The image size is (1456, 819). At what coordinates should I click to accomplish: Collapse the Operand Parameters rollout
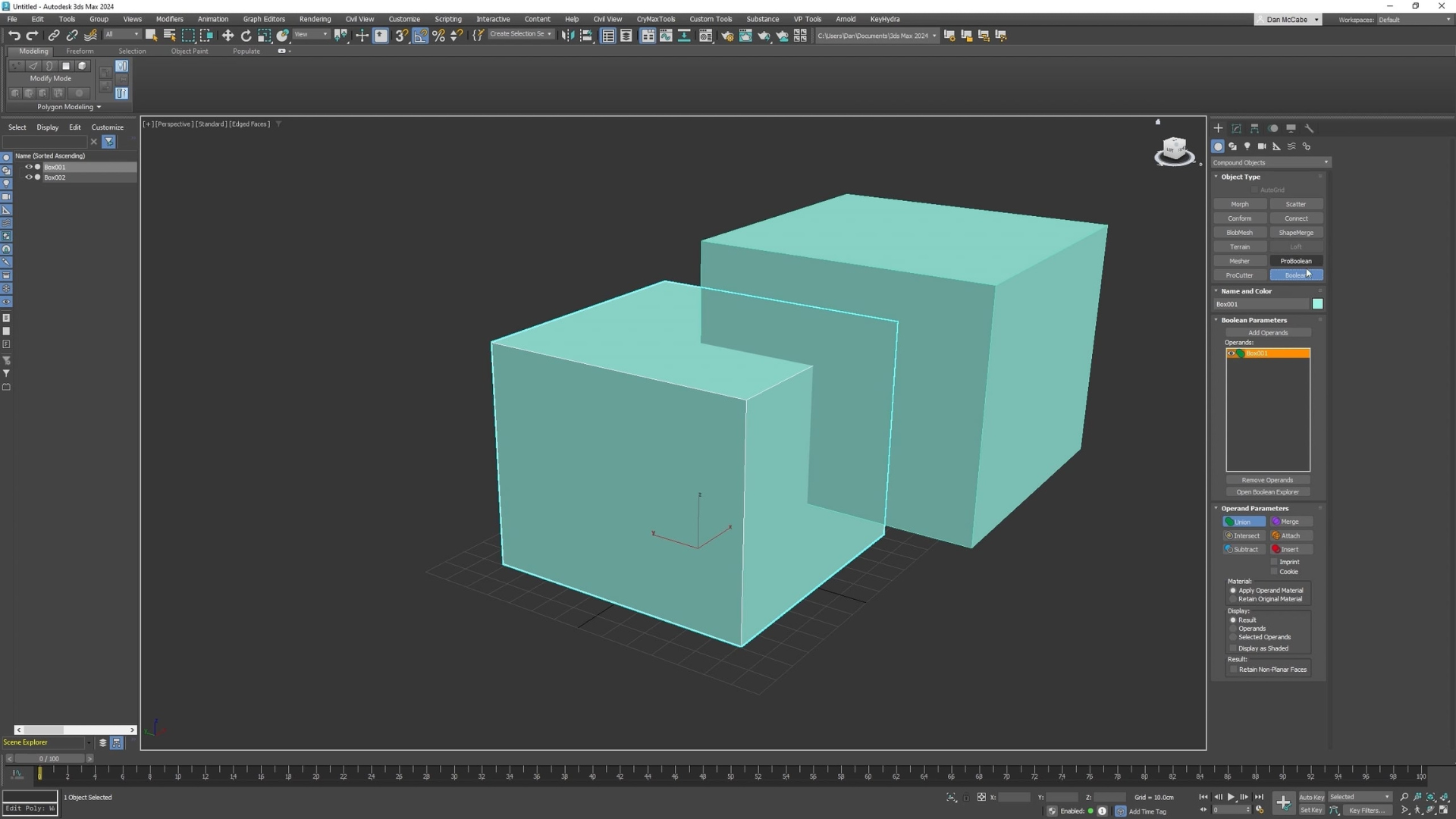[x=1254, y=508]
